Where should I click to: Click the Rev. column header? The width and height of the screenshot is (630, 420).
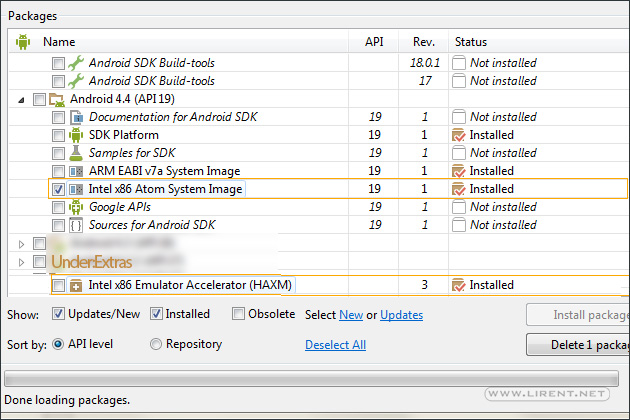(423, 42)
